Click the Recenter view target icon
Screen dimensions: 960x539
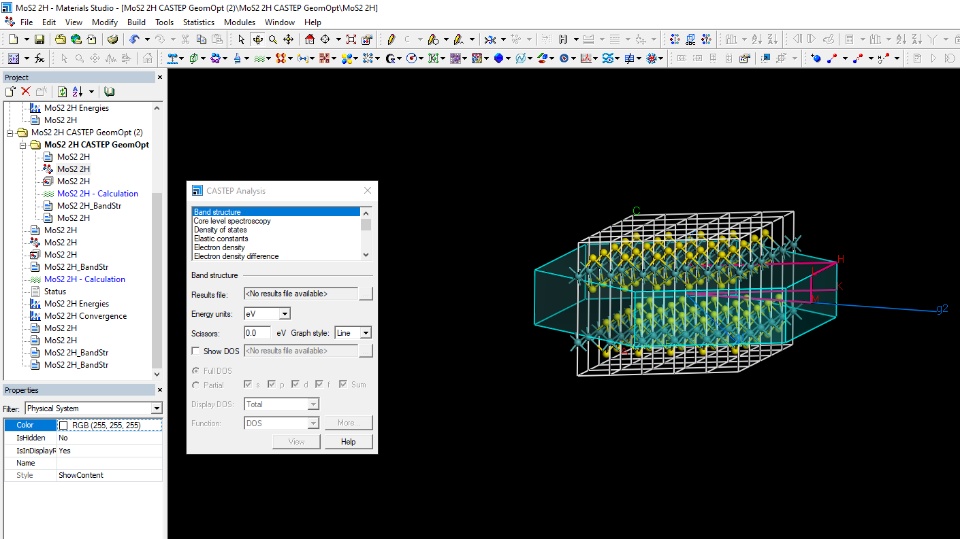coord(325,40)
